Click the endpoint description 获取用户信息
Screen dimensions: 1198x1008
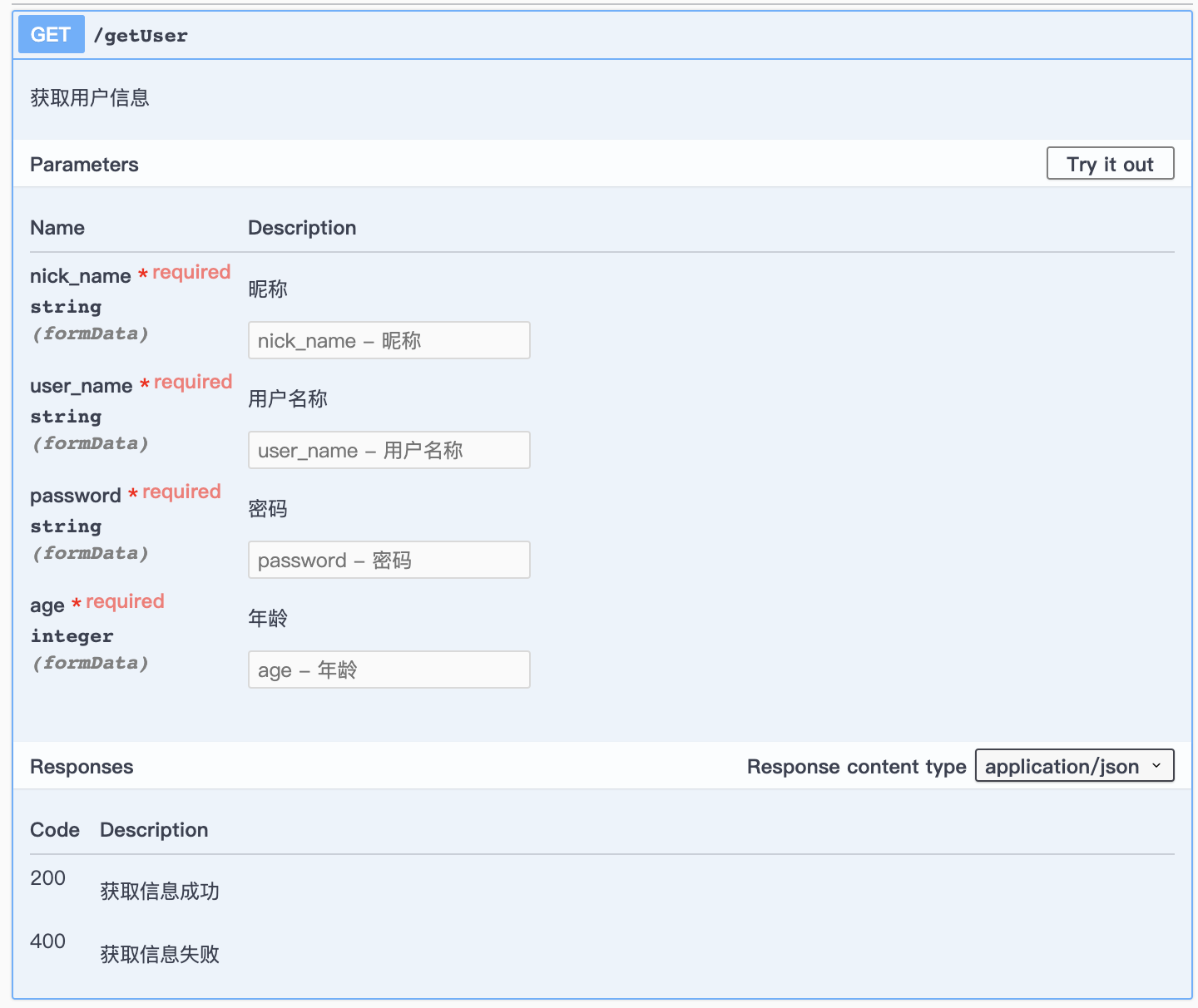point(90,97)
